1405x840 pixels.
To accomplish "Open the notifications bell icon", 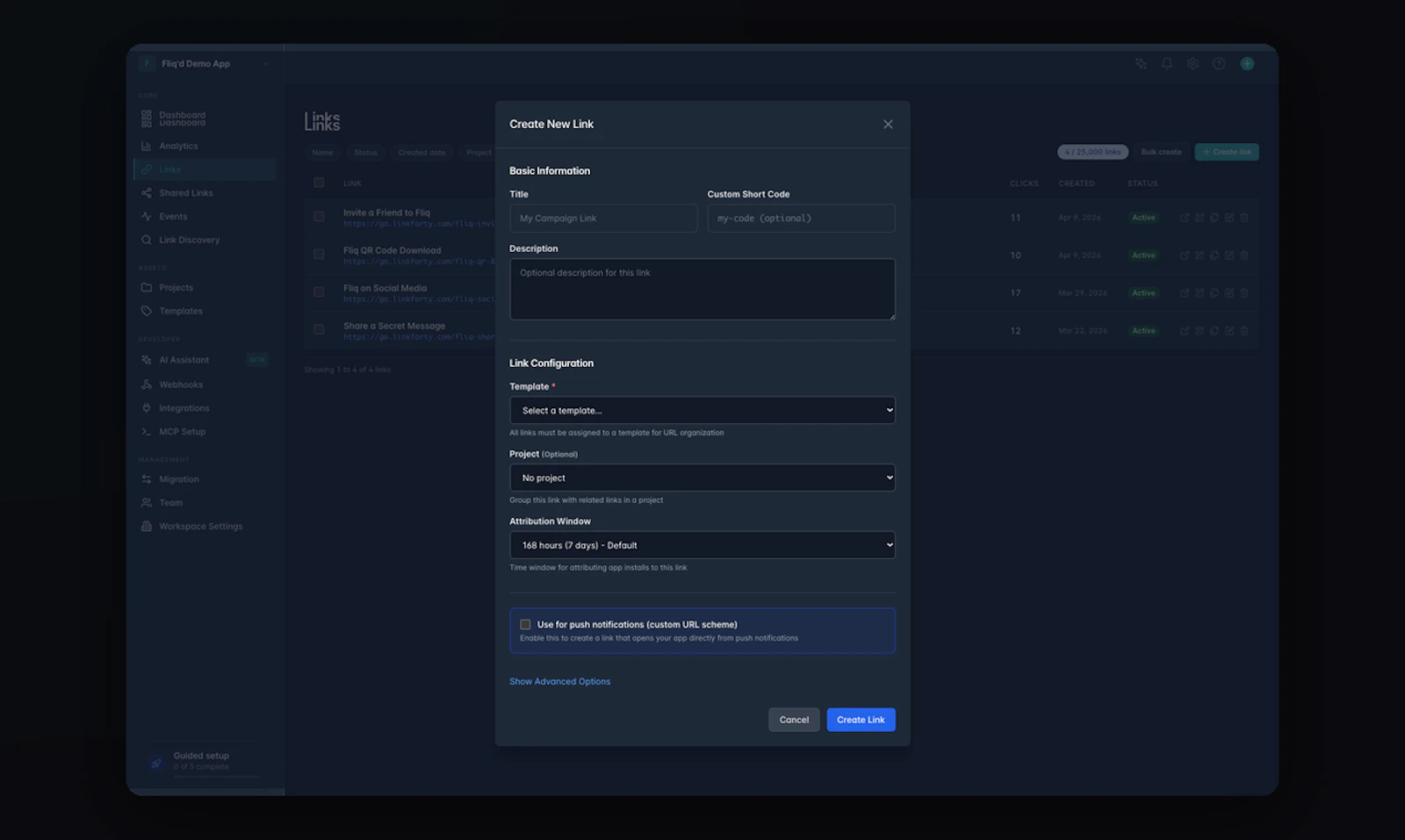I will [x=1166, y=63].
